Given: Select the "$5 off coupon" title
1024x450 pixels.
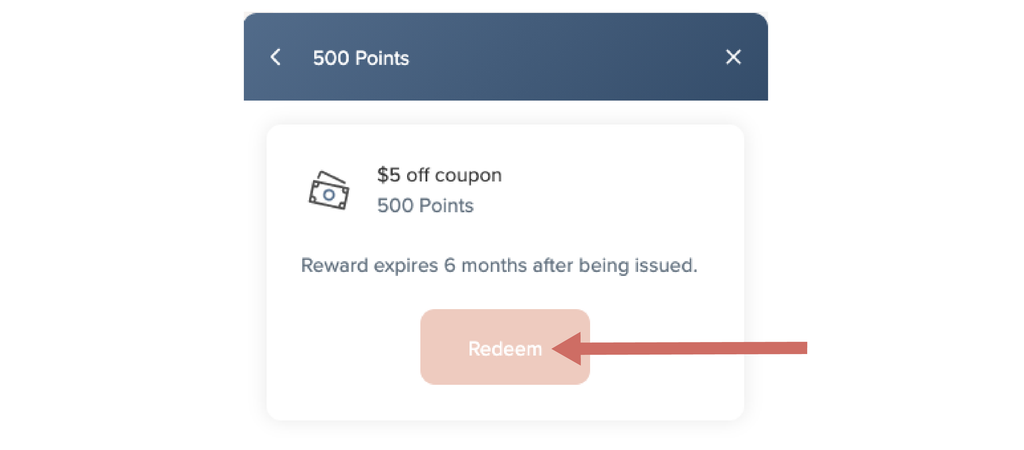Looking at the screenshot, I should coord(439,175).
